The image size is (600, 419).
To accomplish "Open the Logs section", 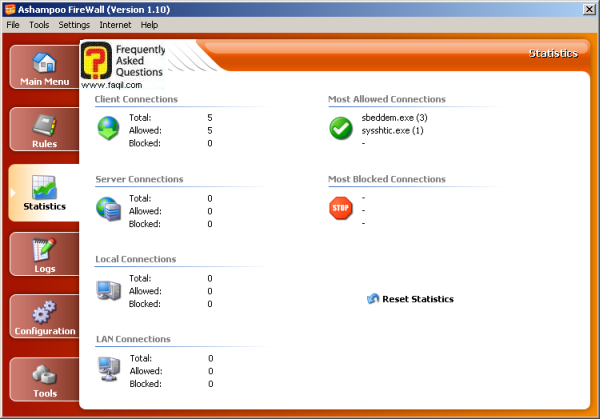I will tap(43, 256).
